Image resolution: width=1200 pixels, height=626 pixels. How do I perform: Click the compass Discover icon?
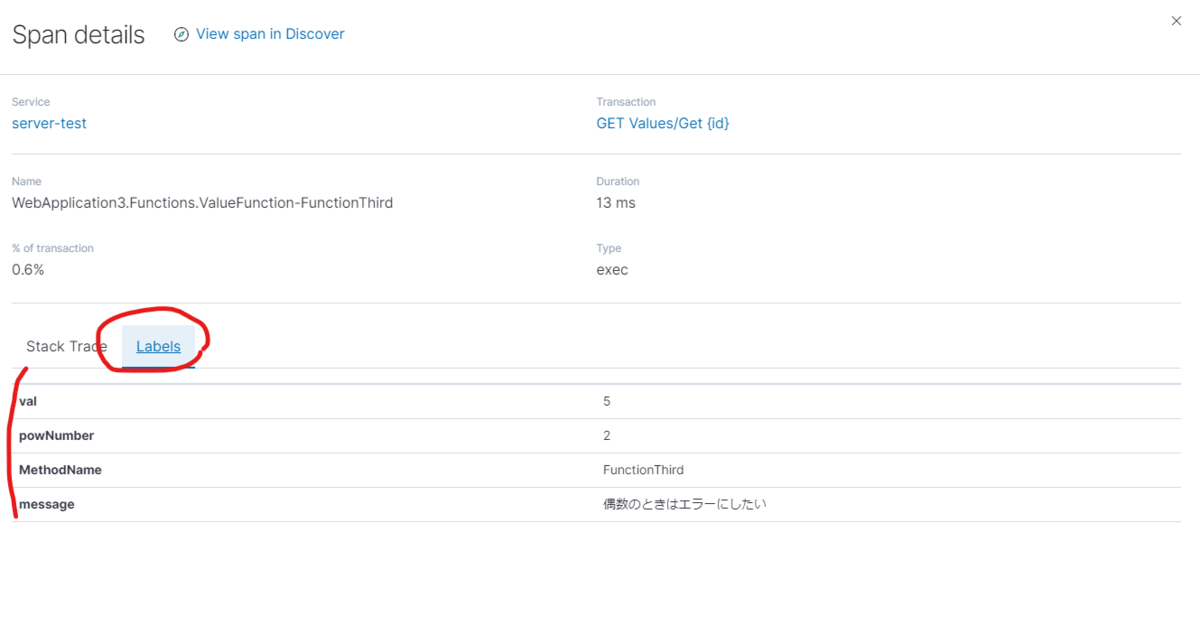pyautogui.click(x=181, y=34)
